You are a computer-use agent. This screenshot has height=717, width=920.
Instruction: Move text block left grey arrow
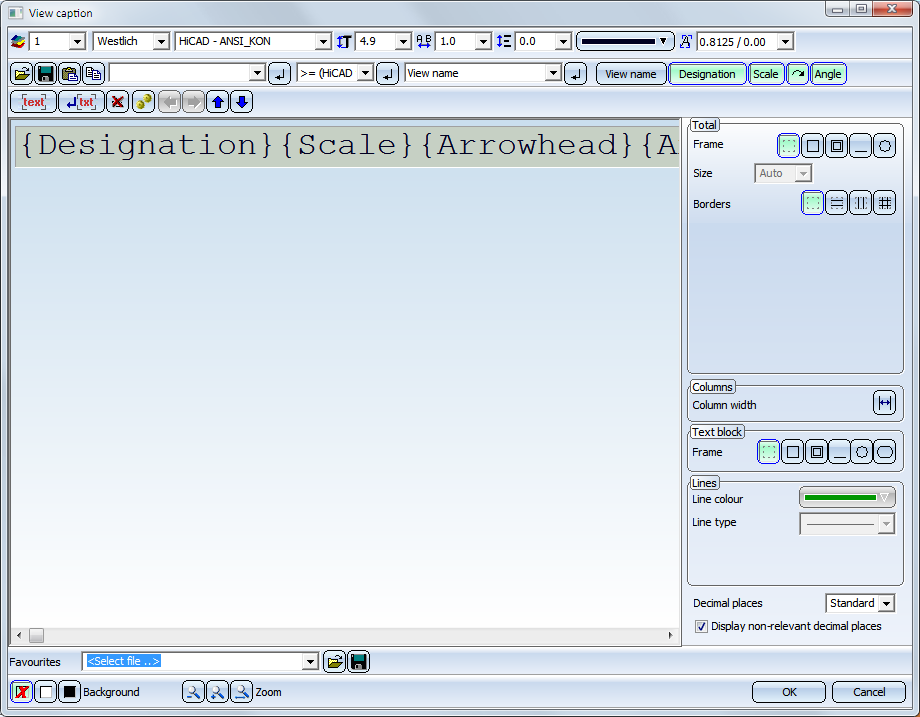pos(170,102)
